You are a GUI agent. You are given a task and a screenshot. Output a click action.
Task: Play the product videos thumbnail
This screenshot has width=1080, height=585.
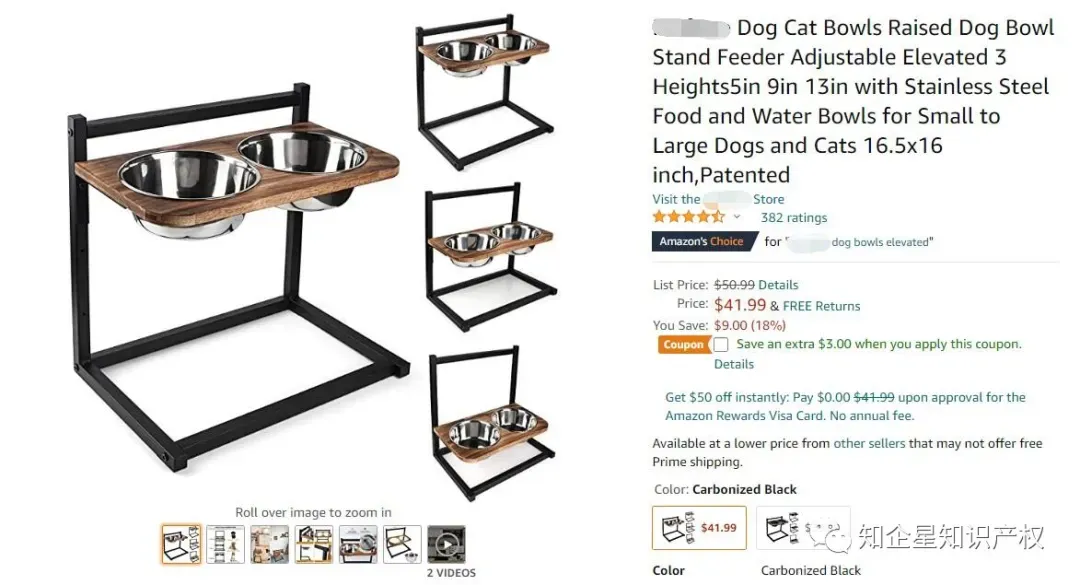446,545
